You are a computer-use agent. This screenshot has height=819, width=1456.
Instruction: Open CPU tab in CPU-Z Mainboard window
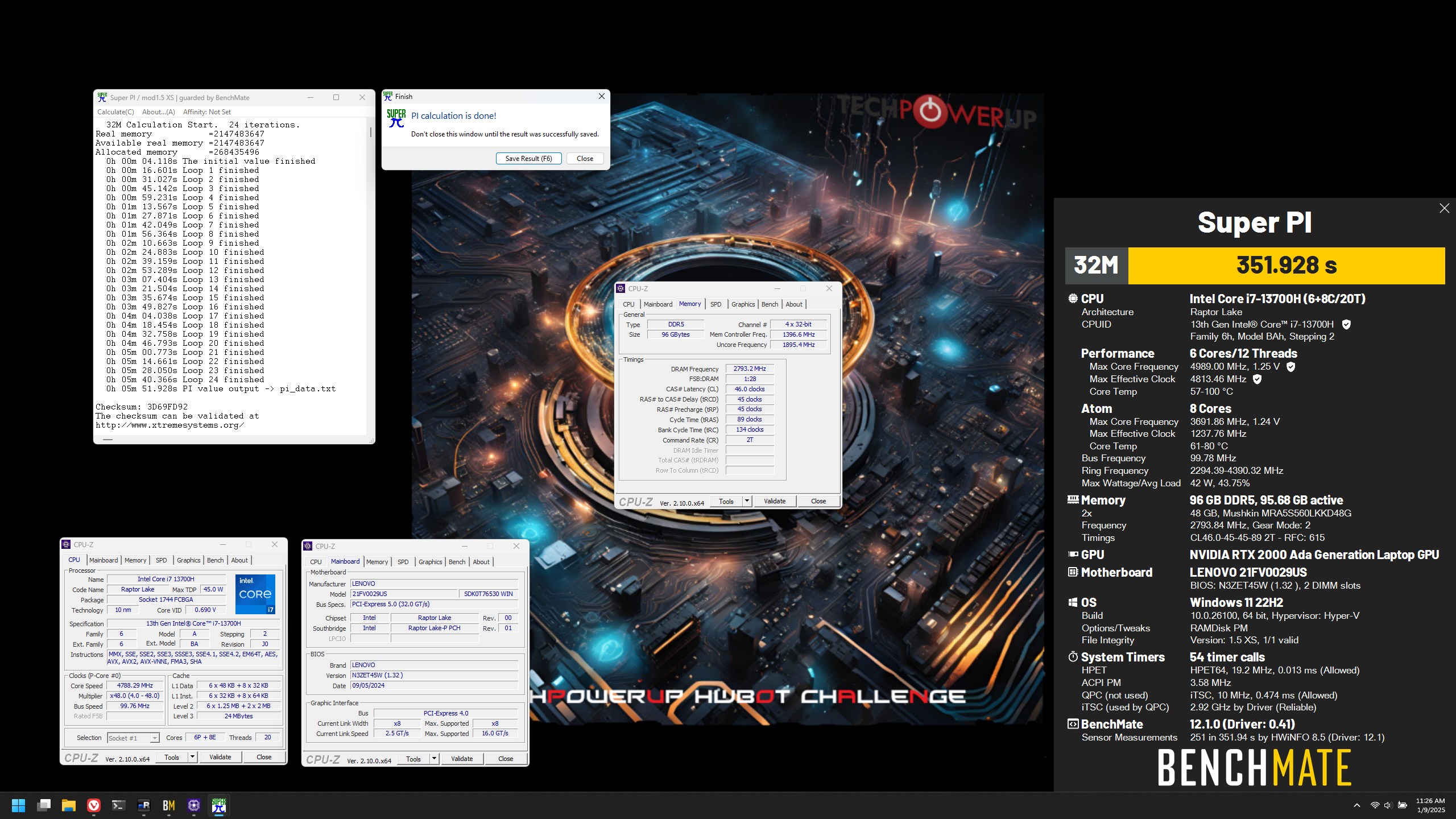click(x=316, y=562)
